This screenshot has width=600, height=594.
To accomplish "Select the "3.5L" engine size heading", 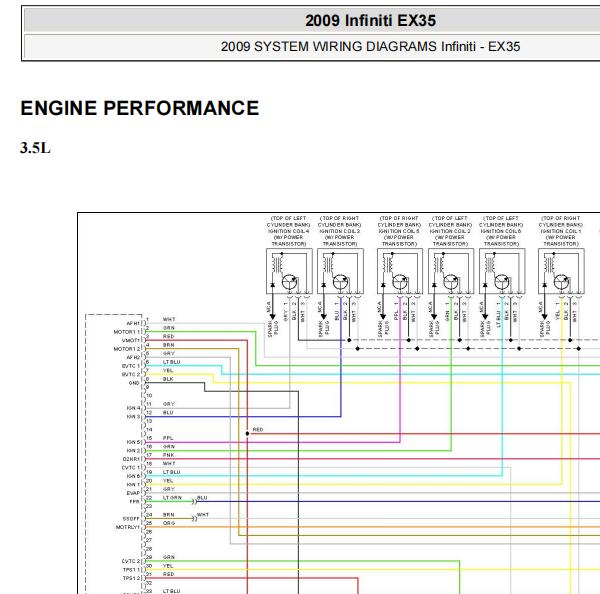I will click(x=35, y=148).
